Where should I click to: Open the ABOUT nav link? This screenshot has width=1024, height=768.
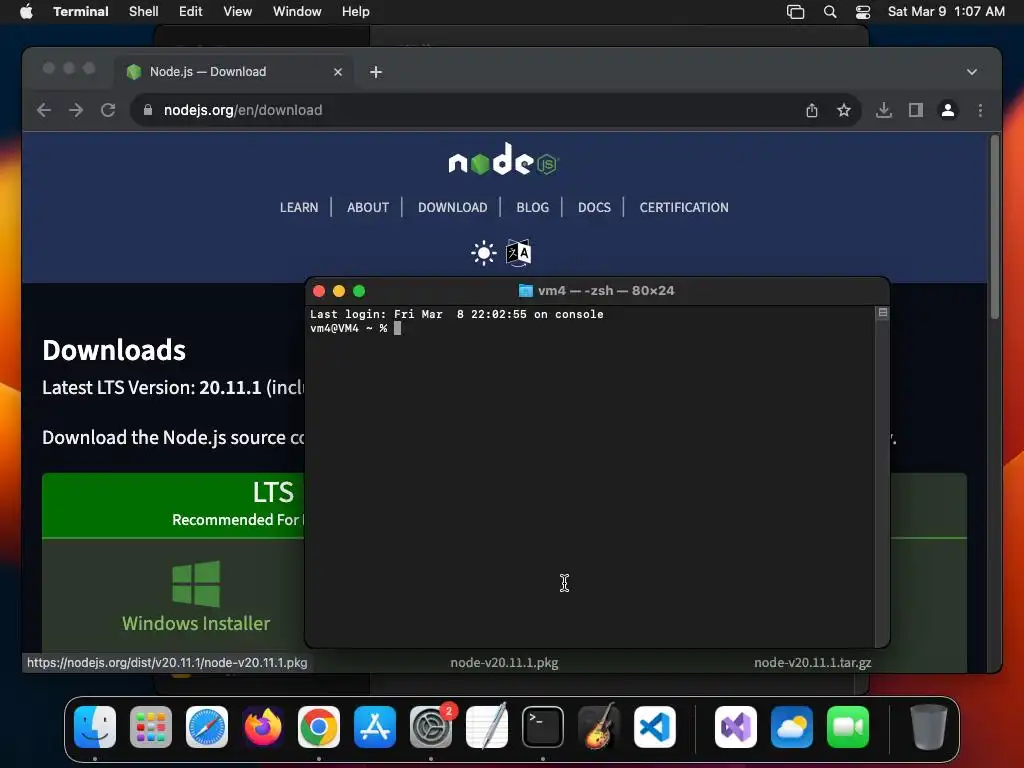(368, 208)
